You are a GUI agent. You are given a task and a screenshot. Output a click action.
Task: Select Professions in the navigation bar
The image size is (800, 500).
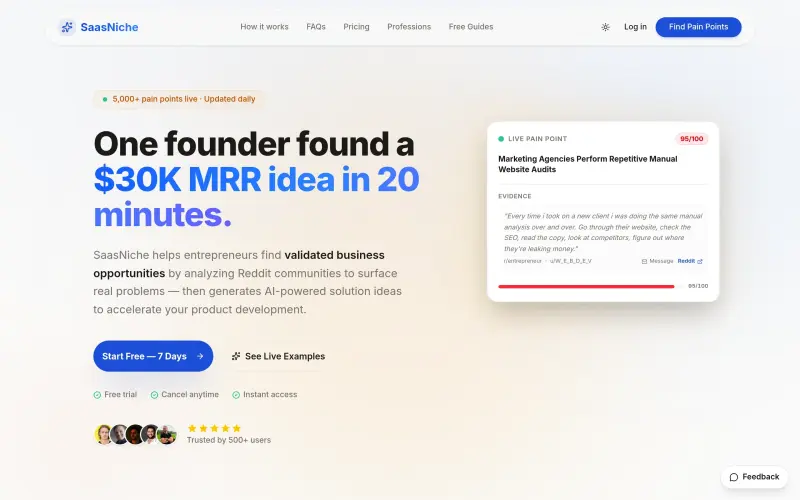[409, 27]
